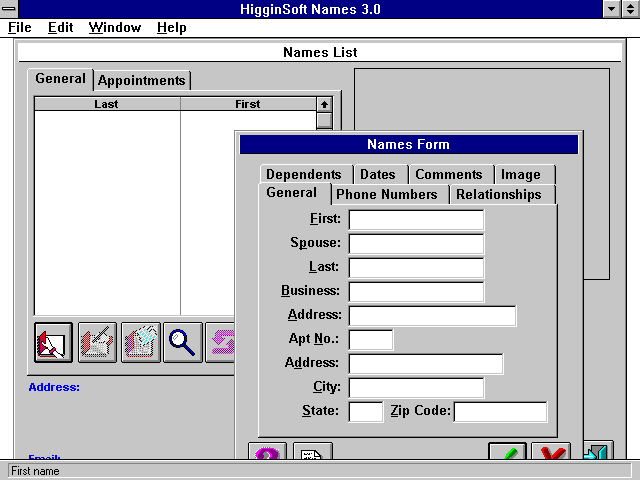Open the Appointments tab in Names List
640x480 pixels.
pyautogui.click(x=141, y=80)
